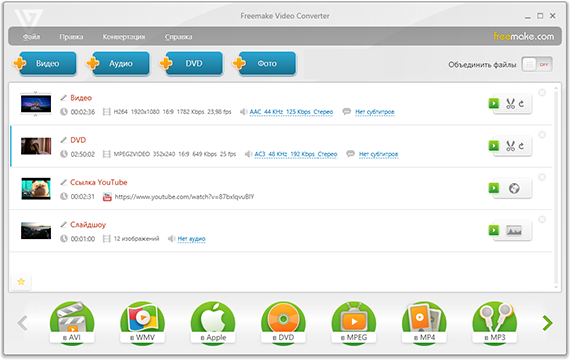
Task: Select the YouTube URL text
Action: (184, 197)
